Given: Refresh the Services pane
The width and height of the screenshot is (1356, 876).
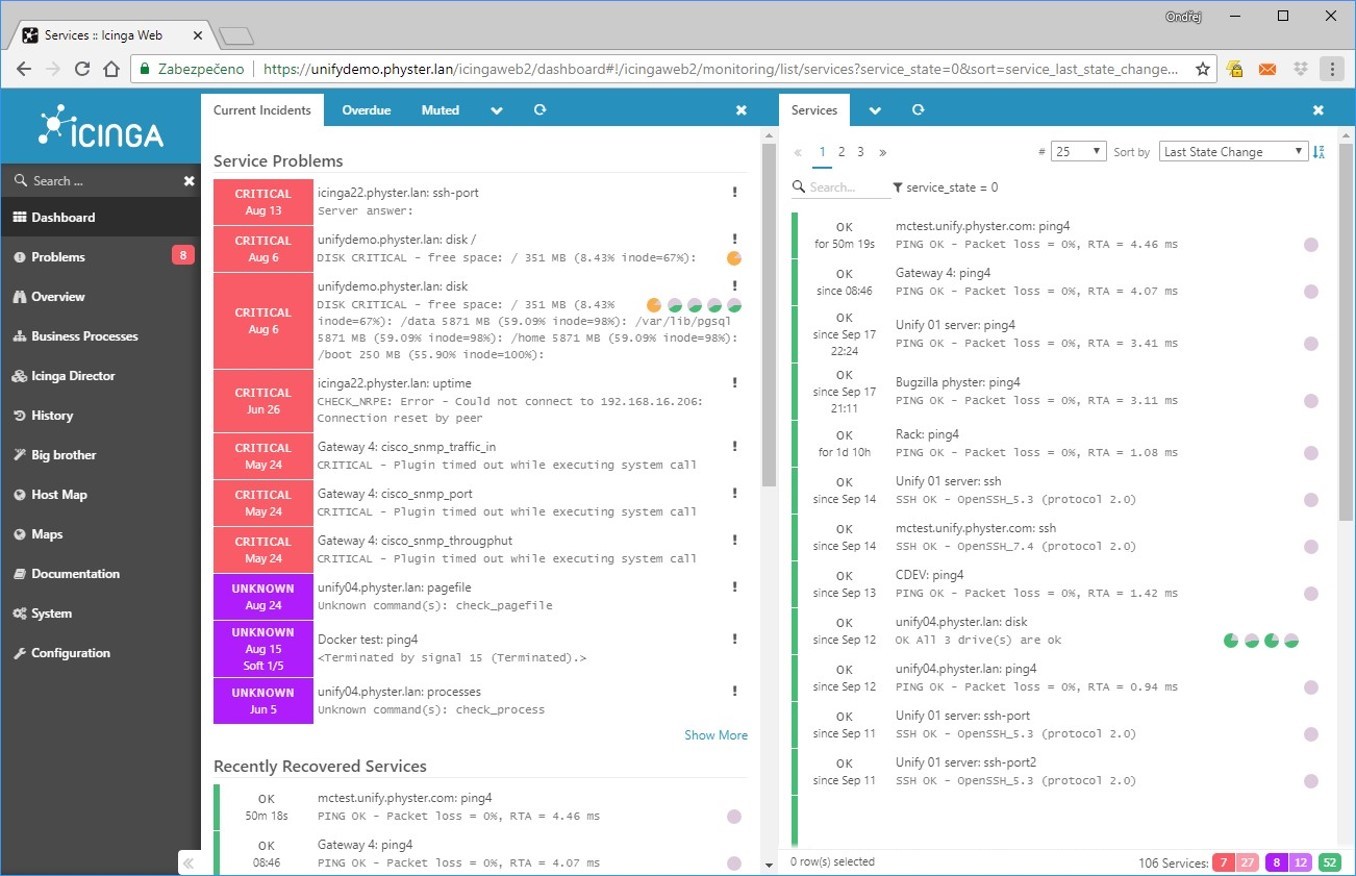Looking at the screenshot, I should coord(918,110).
